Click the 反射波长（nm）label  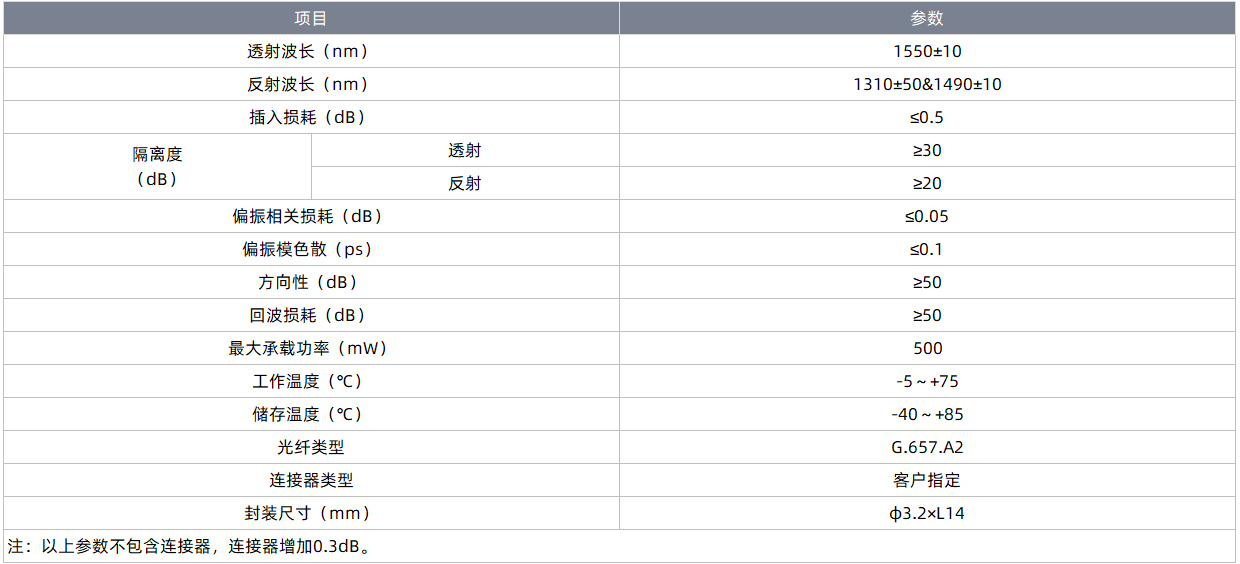311,84
